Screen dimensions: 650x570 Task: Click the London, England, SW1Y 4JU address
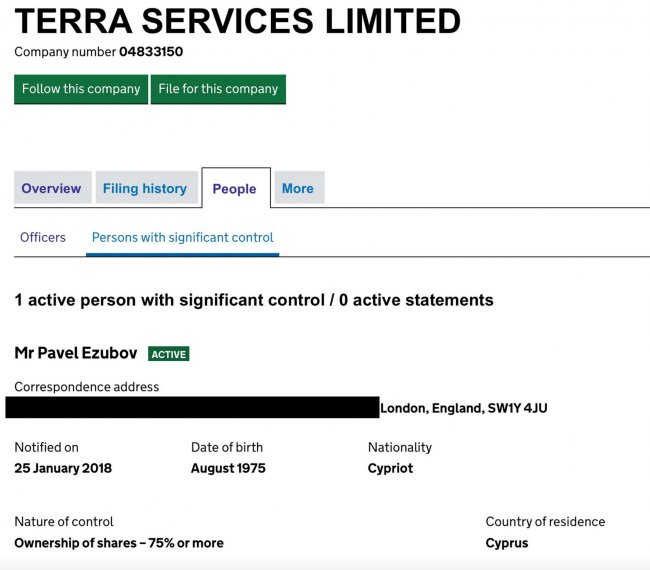[x=463, y=408]
